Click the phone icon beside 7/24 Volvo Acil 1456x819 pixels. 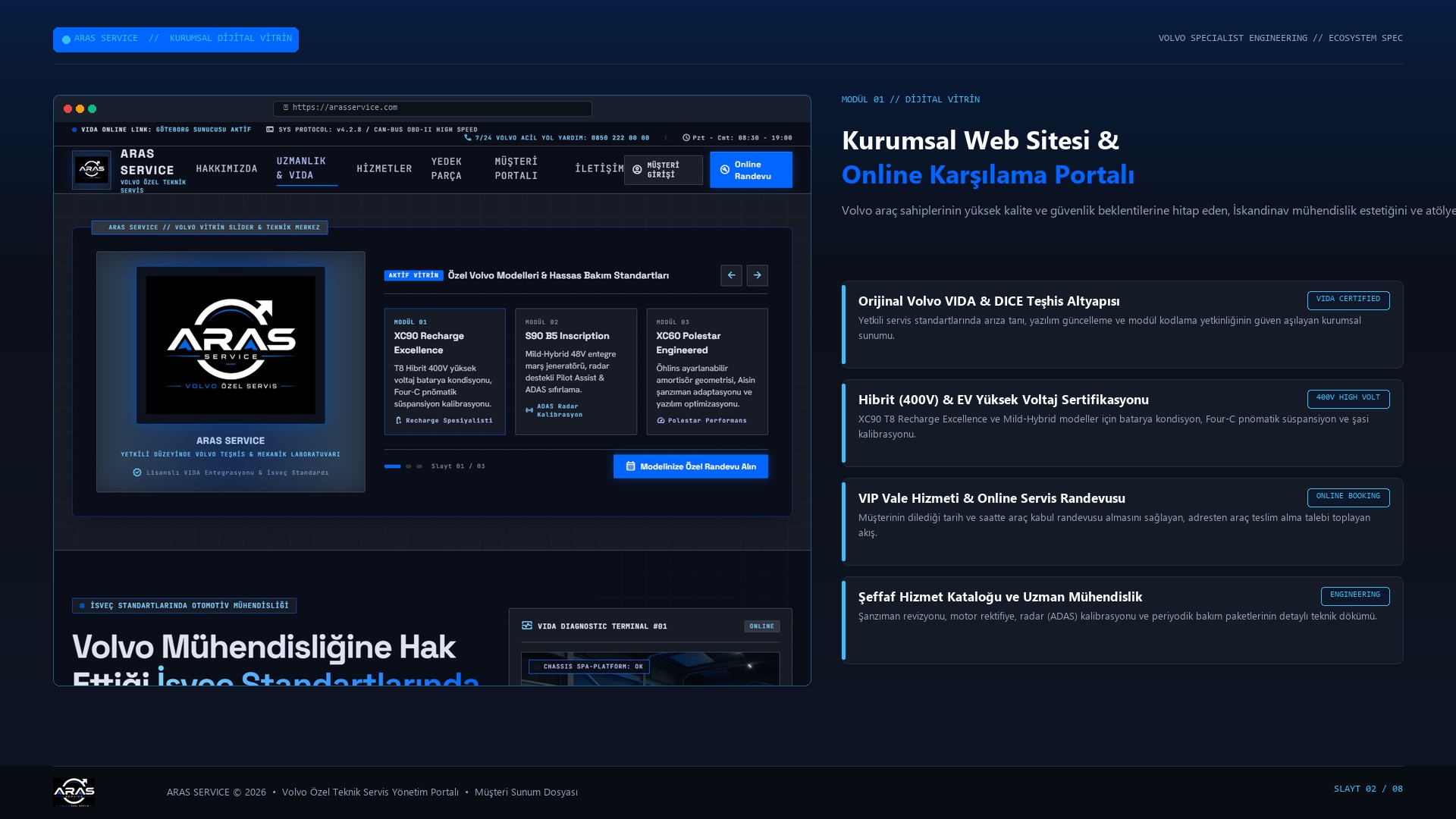[x=468, y=138]
